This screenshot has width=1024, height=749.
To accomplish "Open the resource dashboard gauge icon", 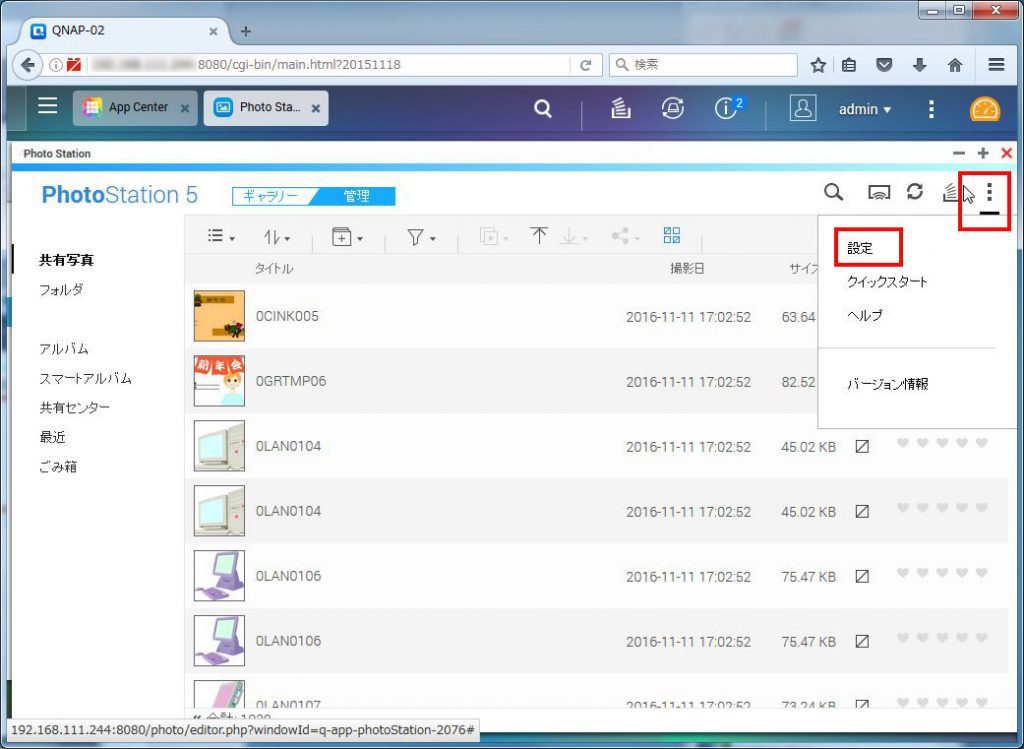I will click(x=984, y=108).
